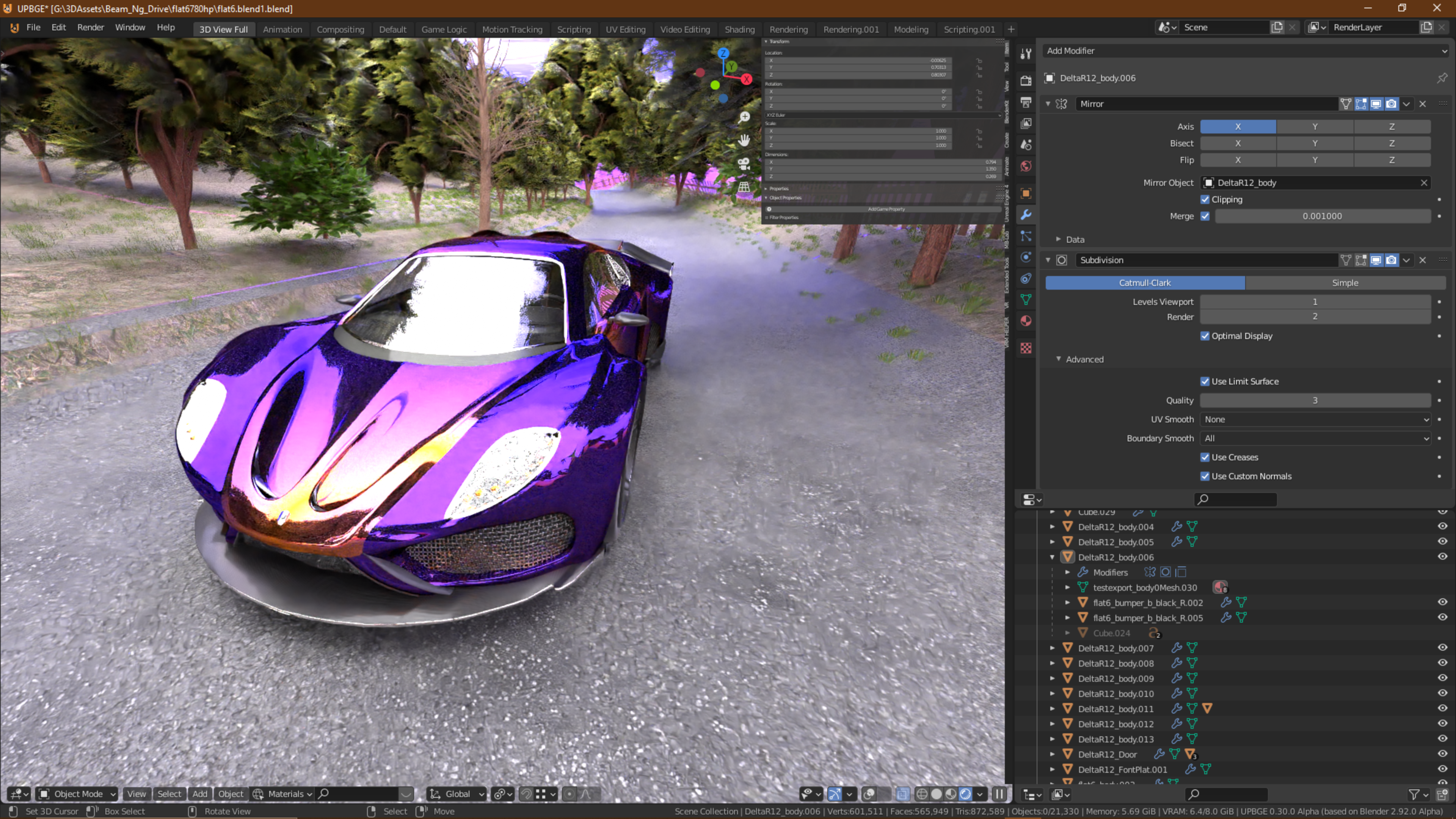Pin the DeltaR12_body.006 properties context
Image resolution: width=1456 pixels, height=819 pixels.
tap(1442, 78)
